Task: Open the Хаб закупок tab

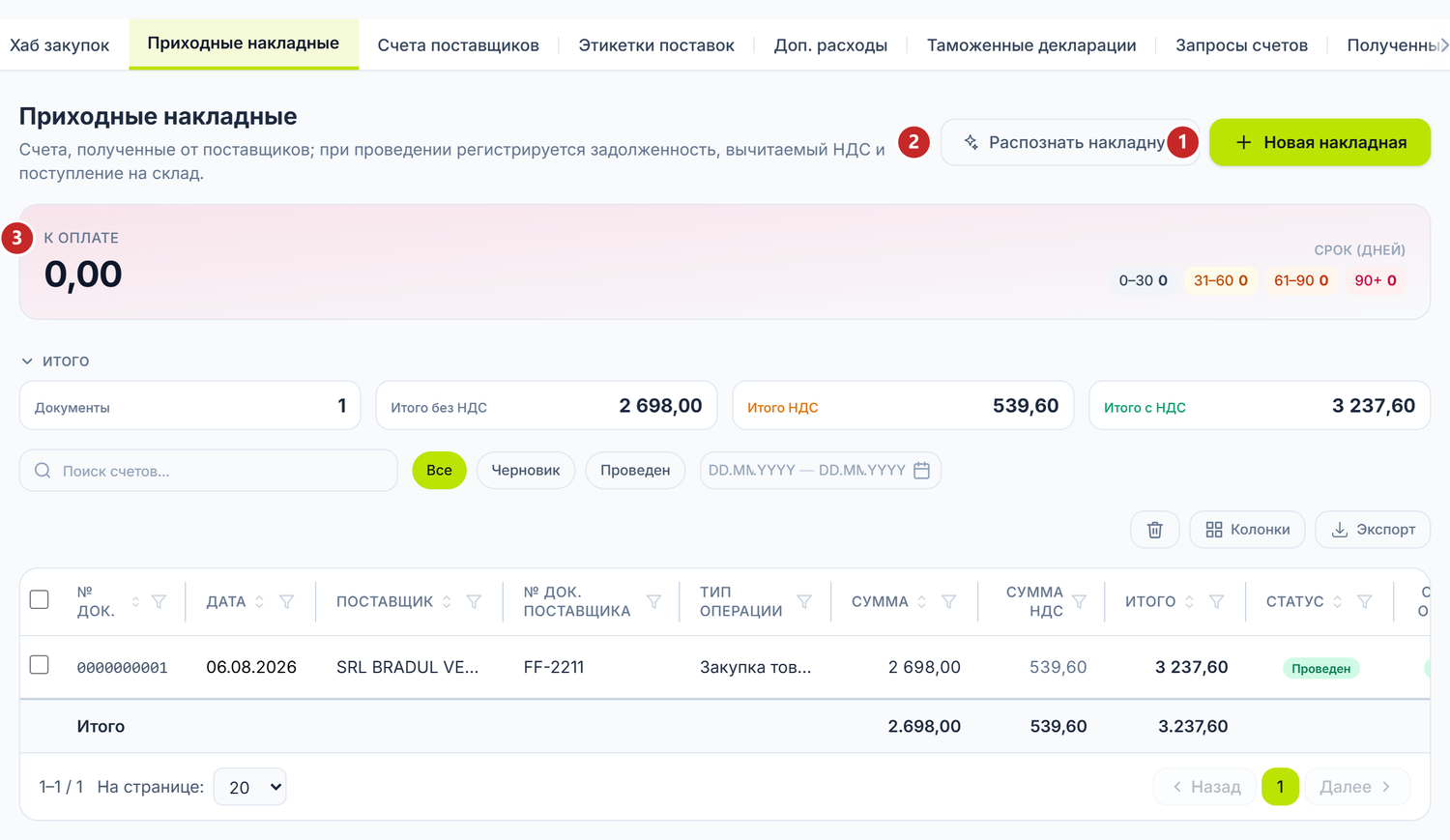Action: click(59, 45)
